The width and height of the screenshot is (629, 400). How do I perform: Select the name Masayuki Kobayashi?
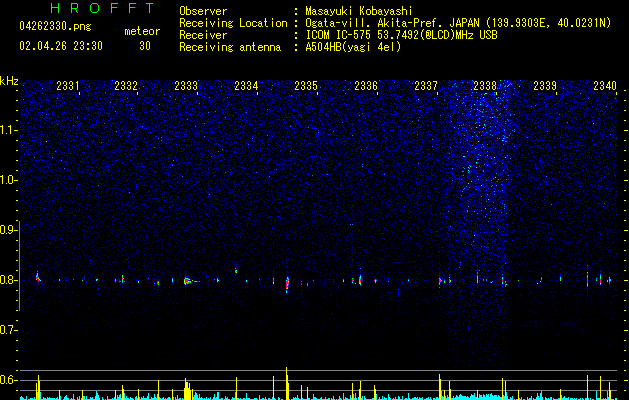359,11
